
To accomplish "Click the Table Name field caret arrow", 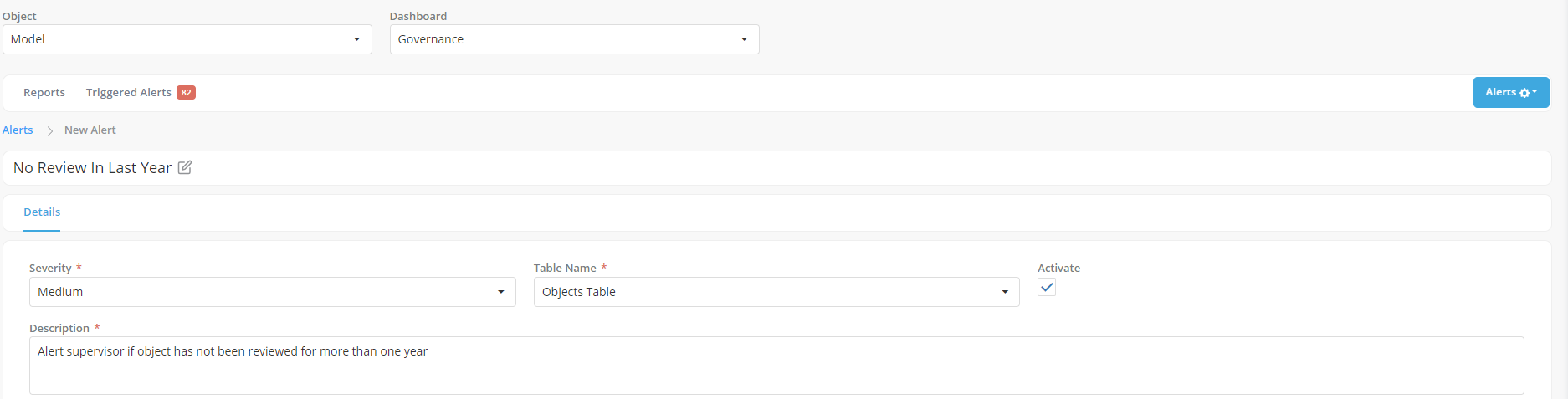I will (1004, 292).
